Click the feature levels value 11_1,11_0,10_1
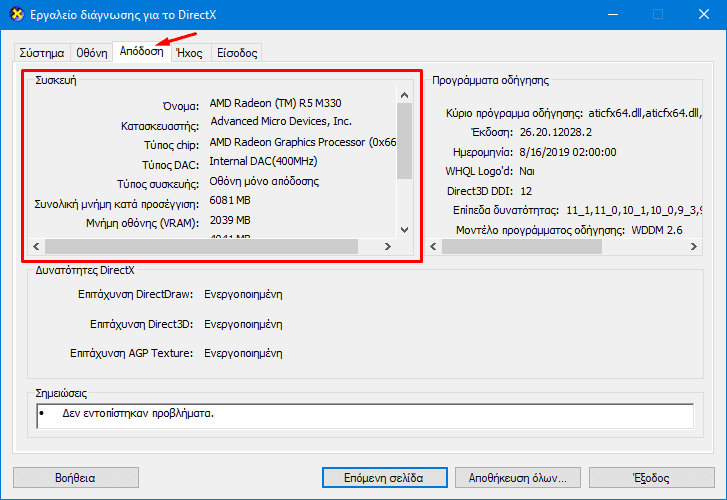 [x=633, y=211]
